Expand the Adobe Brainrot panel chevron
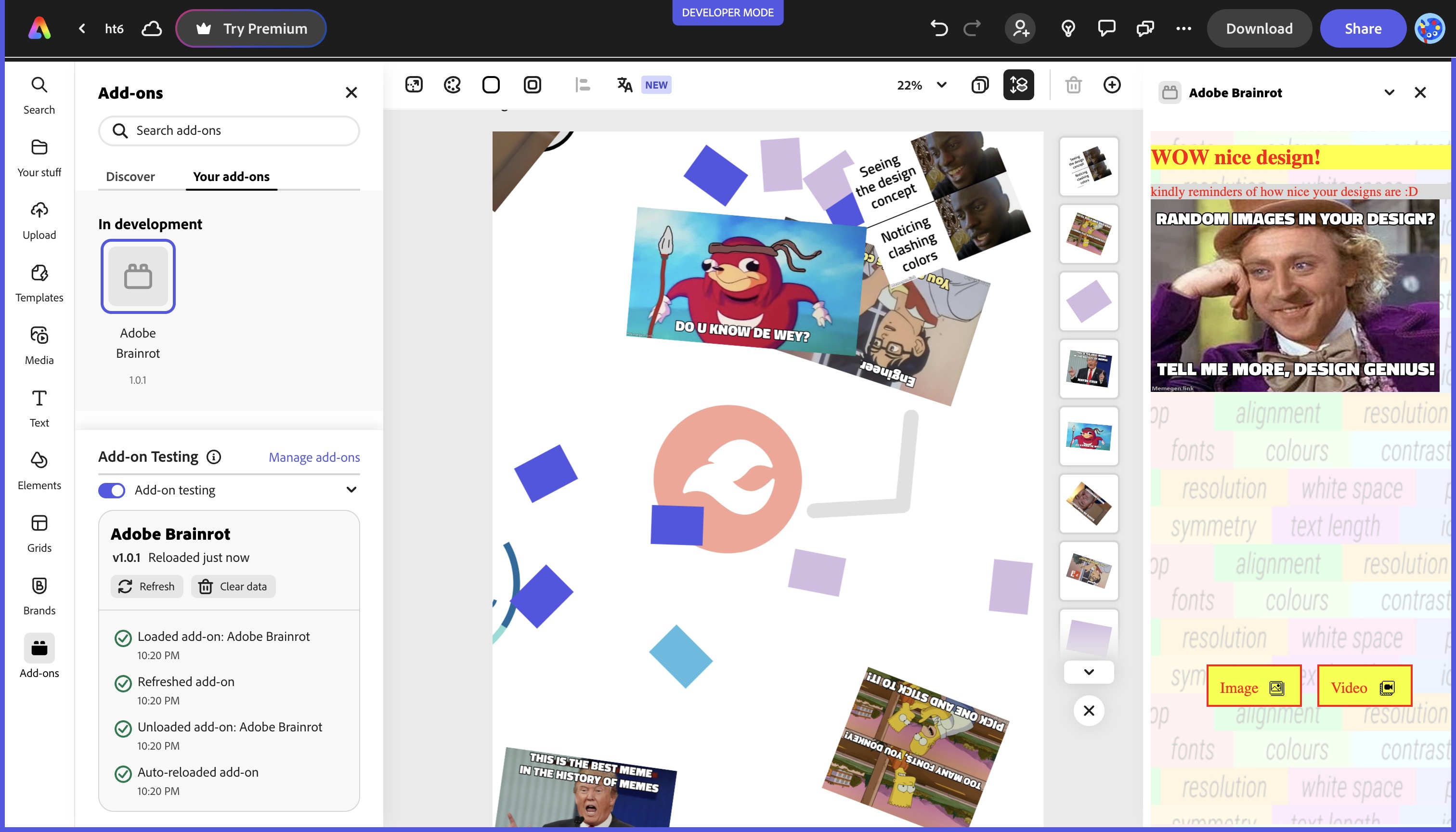This screenshot has width=1456, height=832. click(1389, 92)
